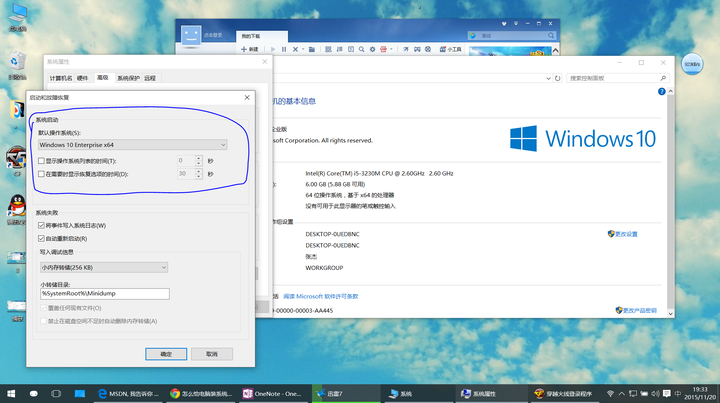
Task: Close the 启动和故障恢复 dialog
Action: 247,97
